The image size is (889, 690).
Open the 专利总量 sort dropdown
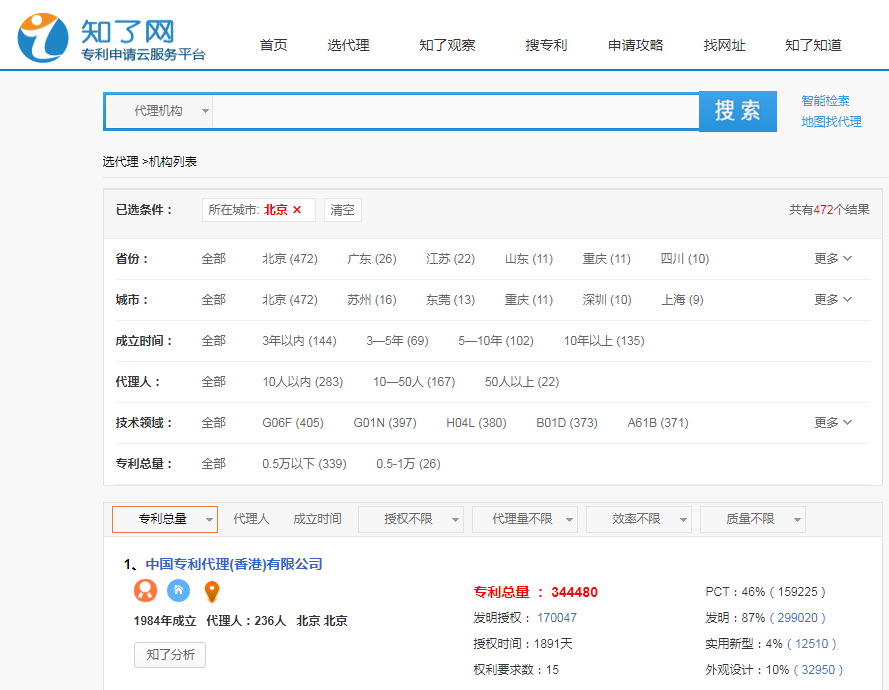tap(165, 519)
